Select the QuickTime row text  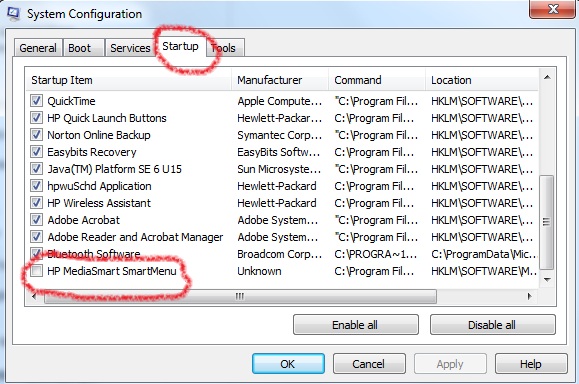[71, 101]
